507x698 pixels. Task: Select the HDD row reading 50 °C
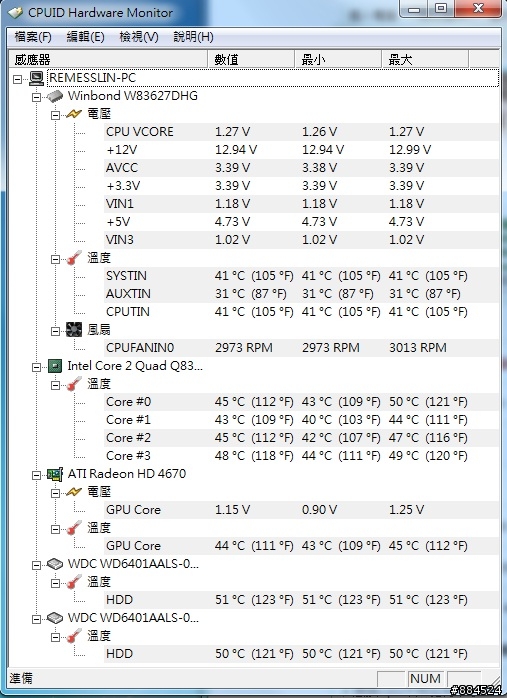pos(301,654)
